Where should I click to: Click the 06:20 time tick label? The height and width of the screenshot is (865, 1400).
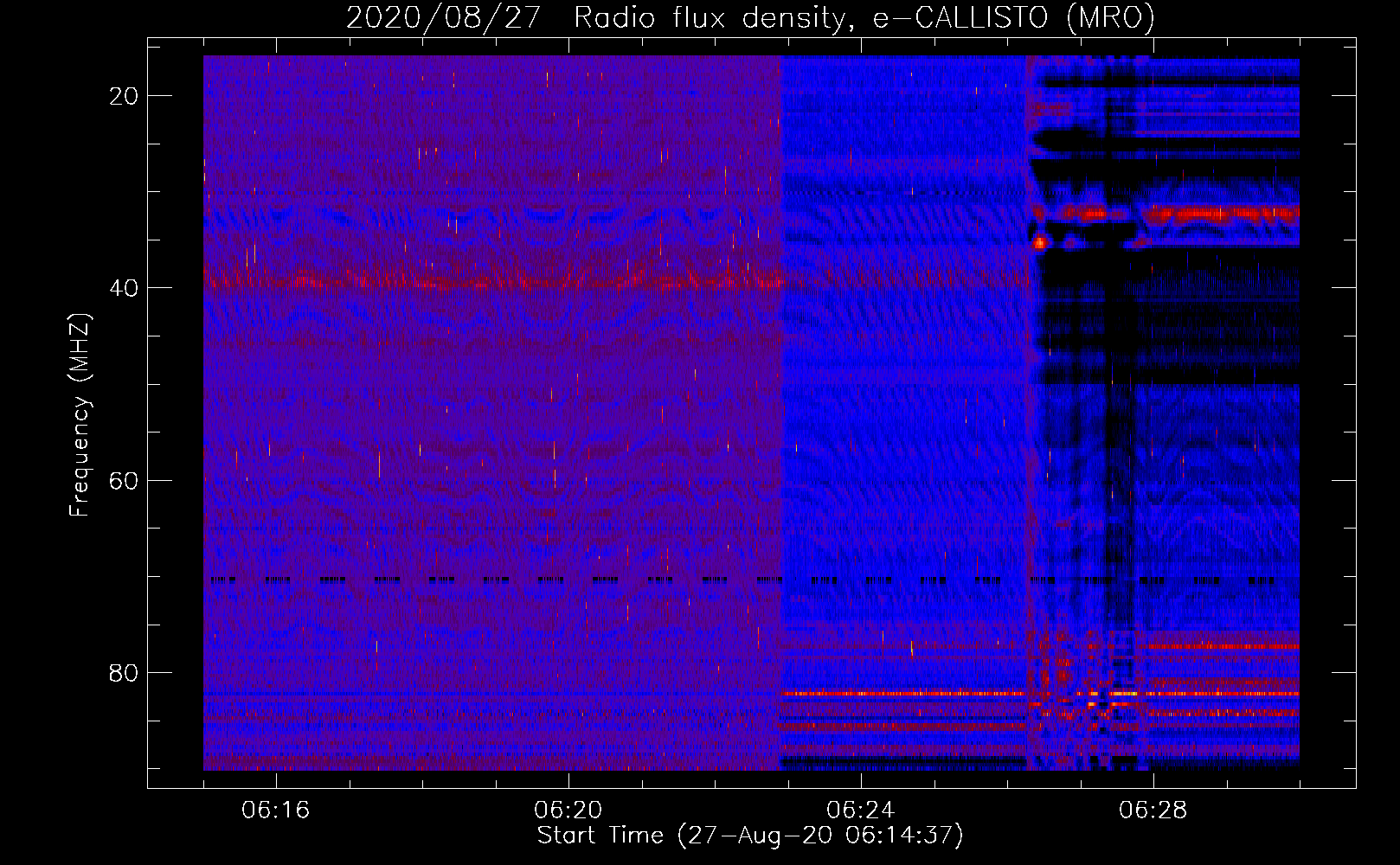click(568, 811)
